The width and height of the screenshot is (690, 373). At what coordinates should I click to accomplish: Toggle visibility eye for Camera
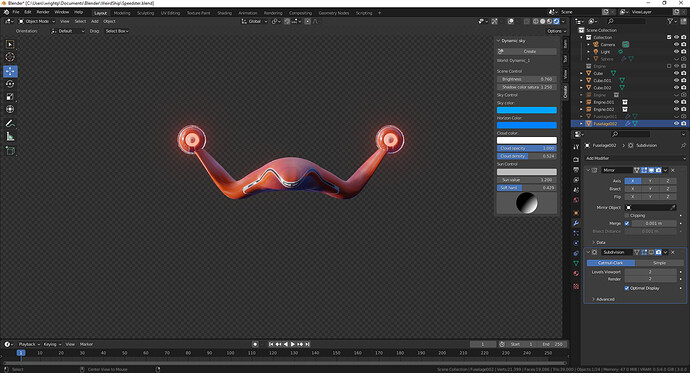point(676,44)
